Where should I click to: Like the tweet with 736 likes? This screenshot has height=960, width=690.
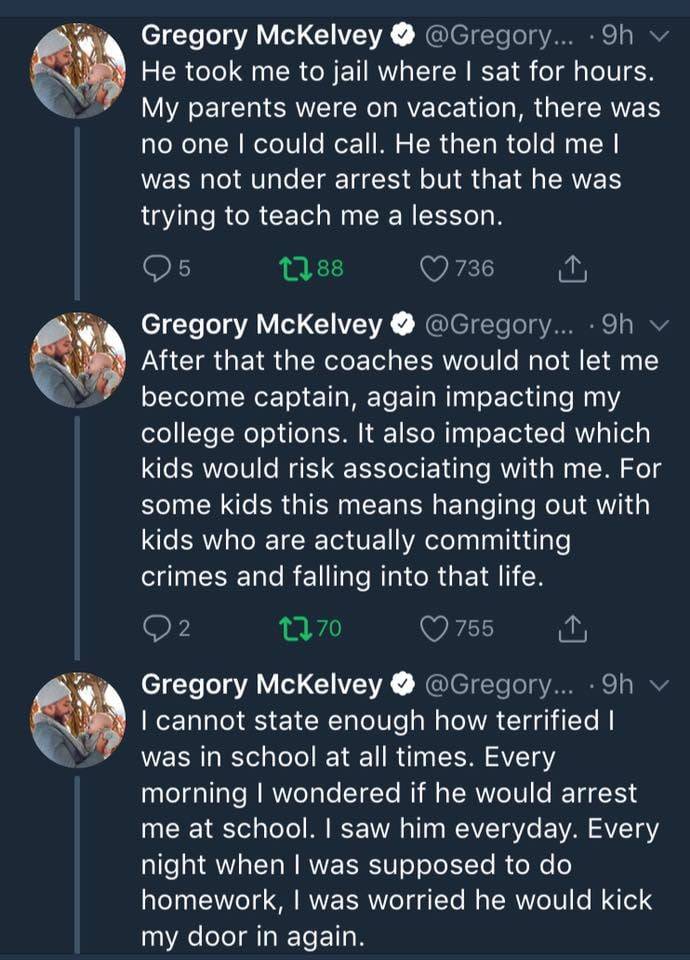pos(433,268)
